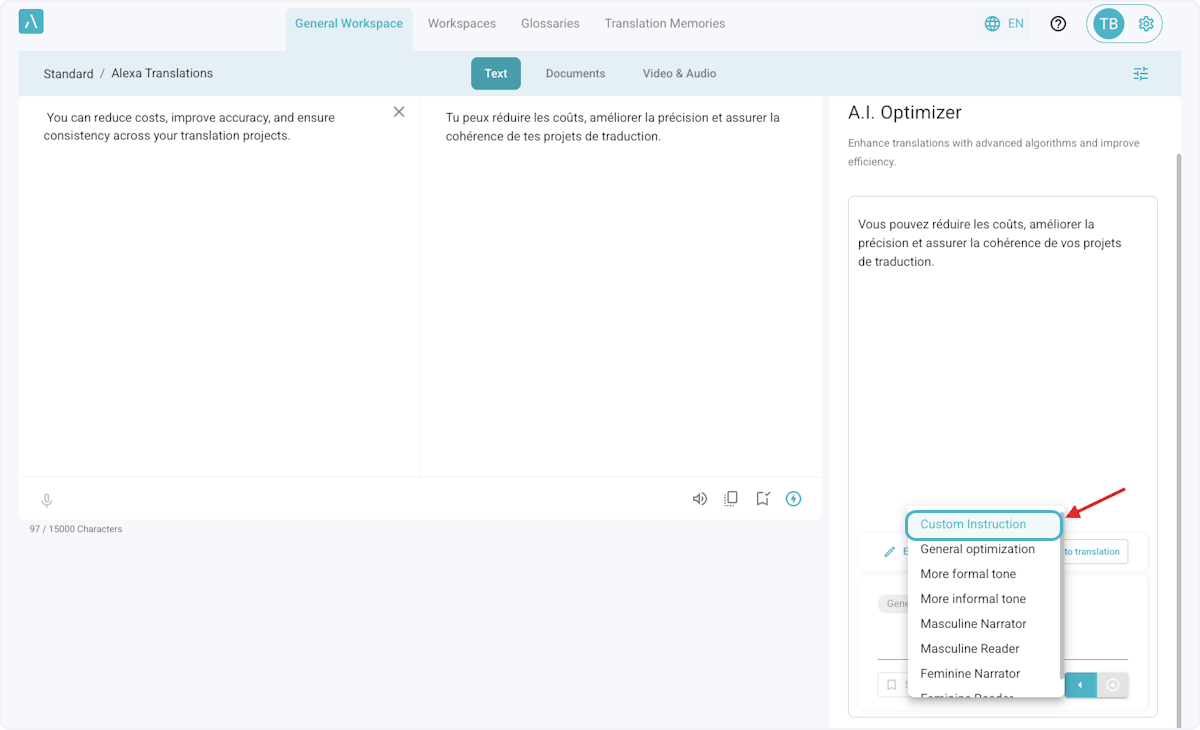Click the bookmark save translation icon
Image resolution: width=1200 pixels, height=730 pixels.
click(x=763, y=499)
